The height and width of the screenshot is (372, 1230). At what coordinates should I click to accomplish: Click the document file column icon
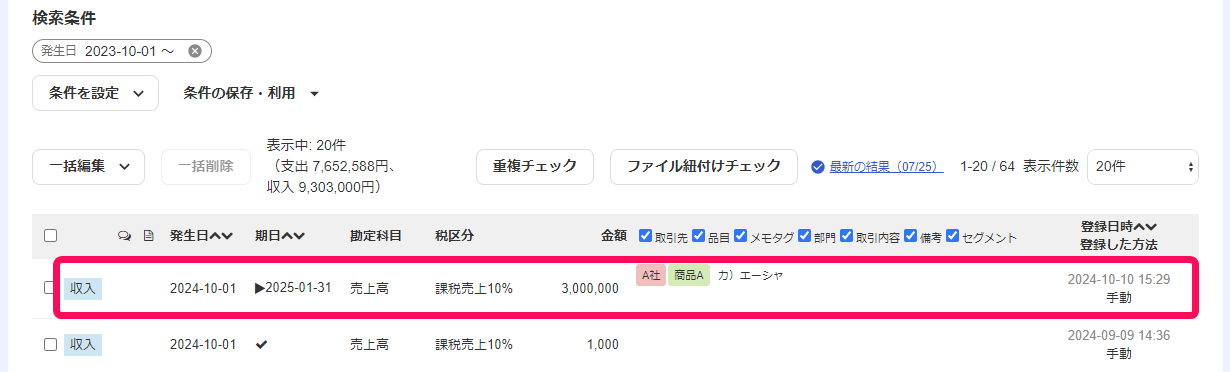[149, 237]
